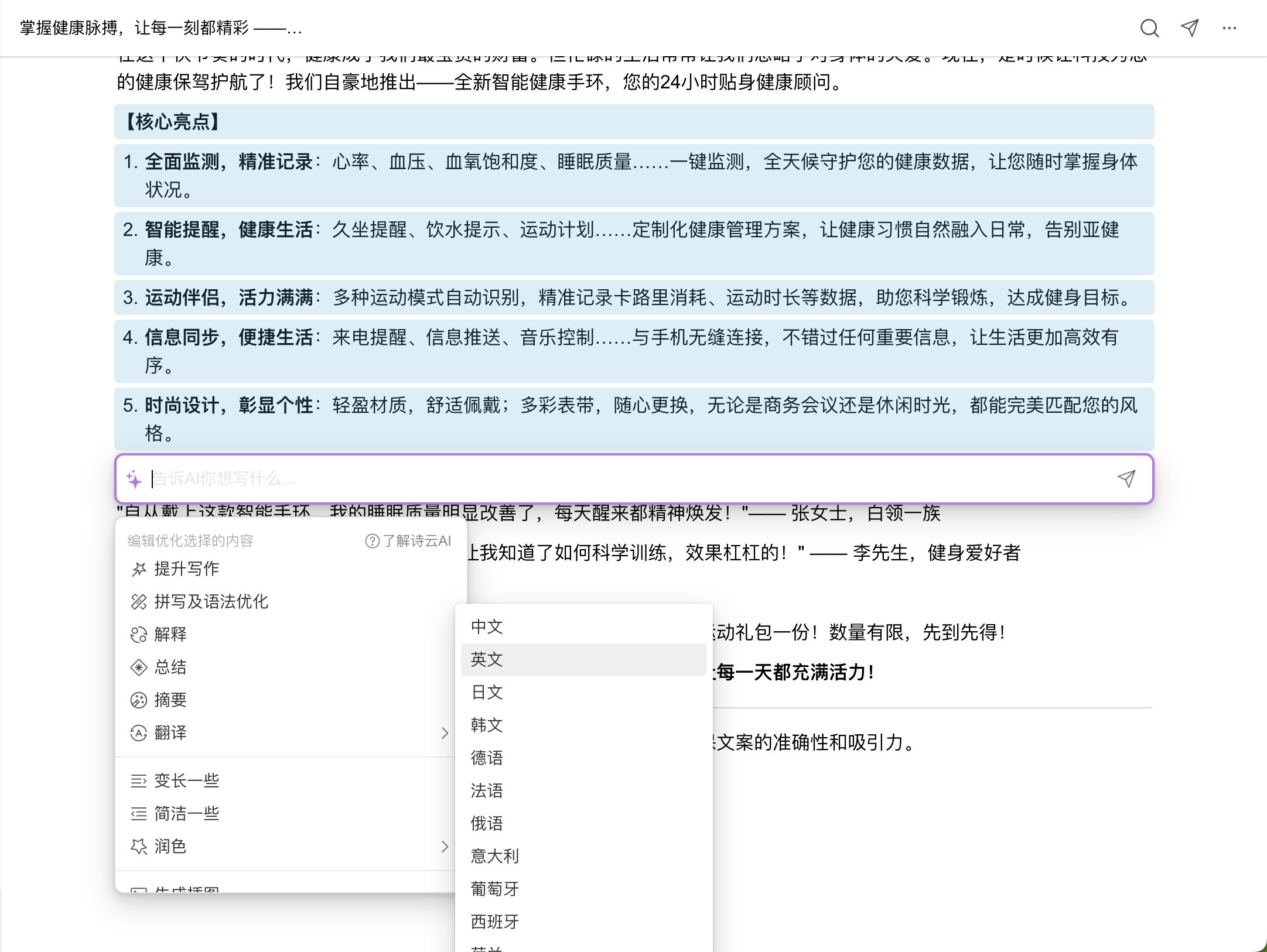The image size is (1267, 952).
Task: Click the 总结 icon
Action: (139, 667)
